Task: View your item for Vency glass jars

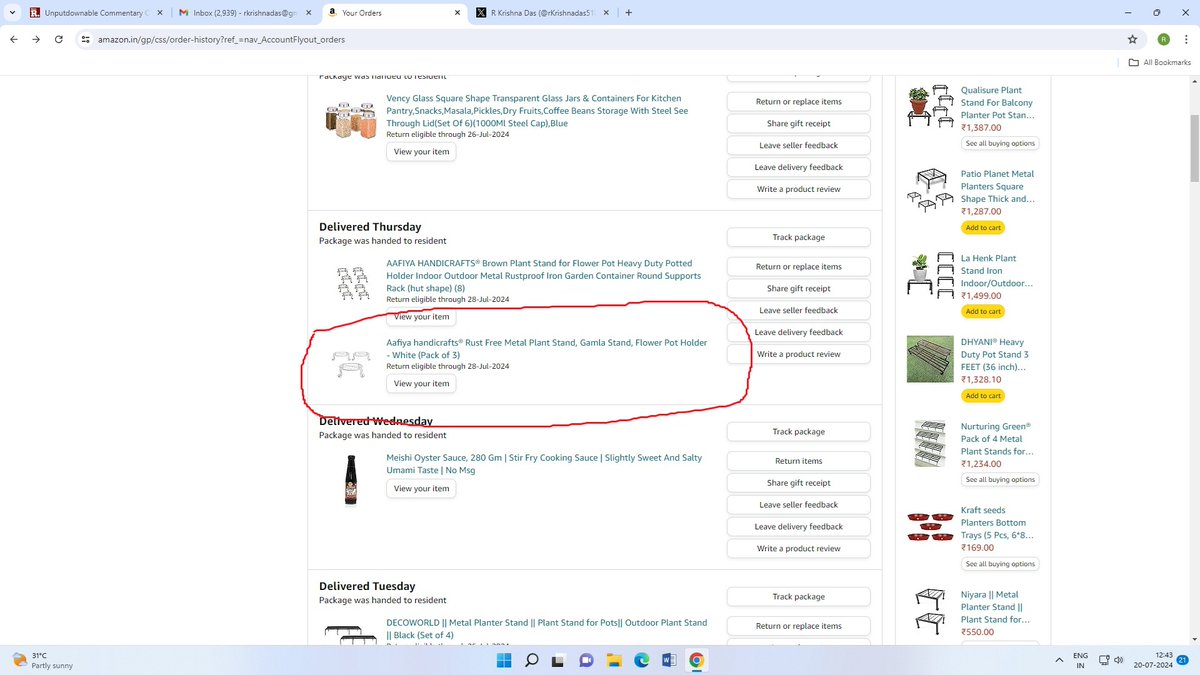Action: click(421, 152)
